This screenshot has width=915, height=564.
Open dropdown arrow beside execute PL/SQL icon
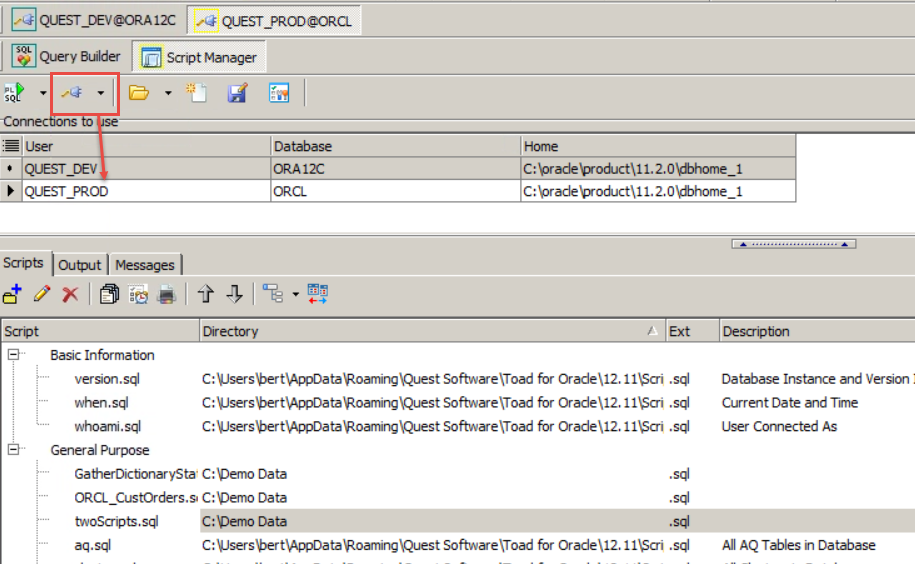(43, 93)
